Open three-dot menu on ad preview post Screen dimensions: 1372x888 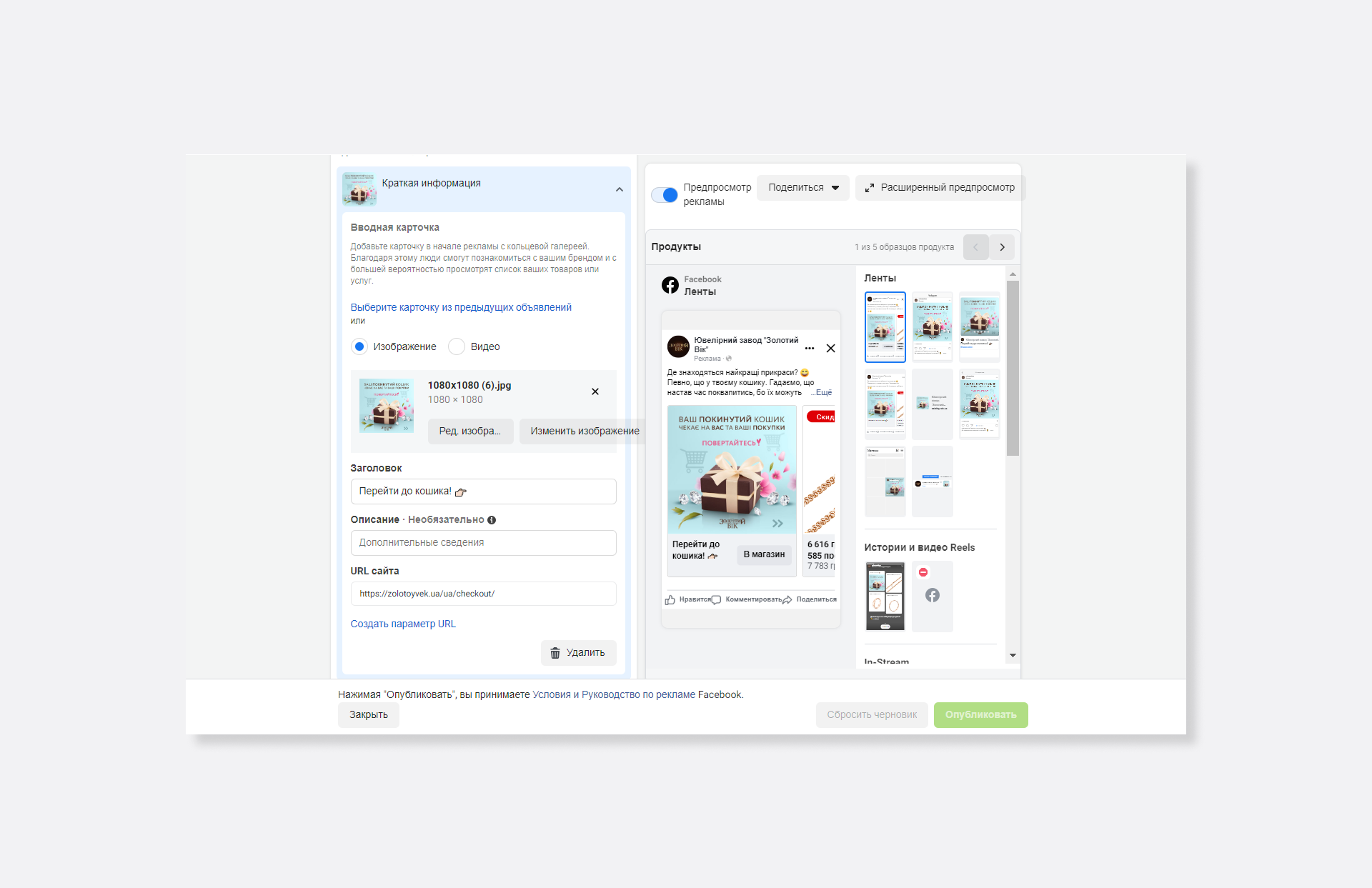tap(810, 349)
